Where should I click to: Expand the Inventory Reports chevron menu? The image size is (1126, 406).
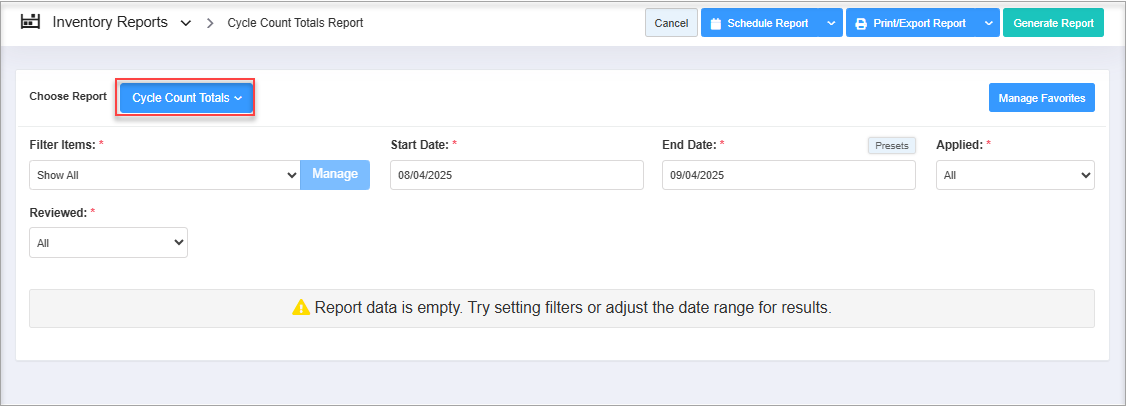(186, 23)
